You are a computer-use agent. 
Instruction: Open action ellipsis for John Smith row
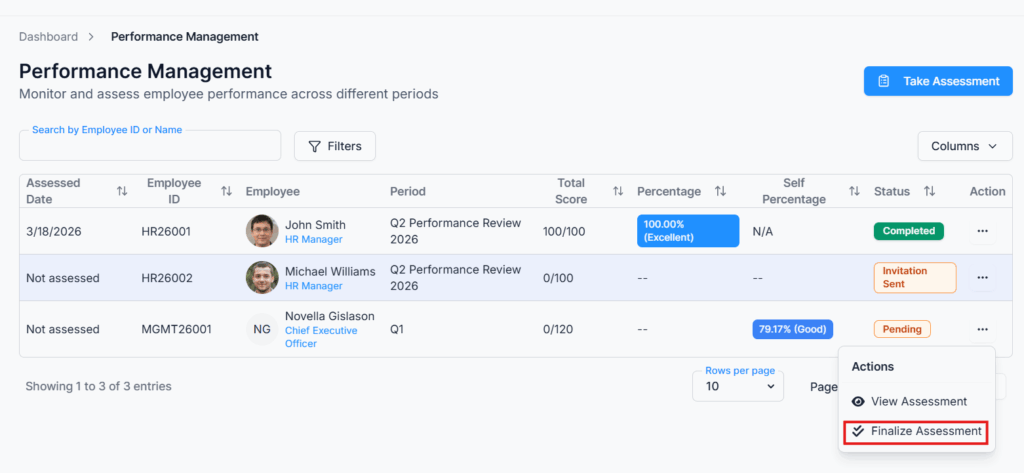[x=982, y=231]
